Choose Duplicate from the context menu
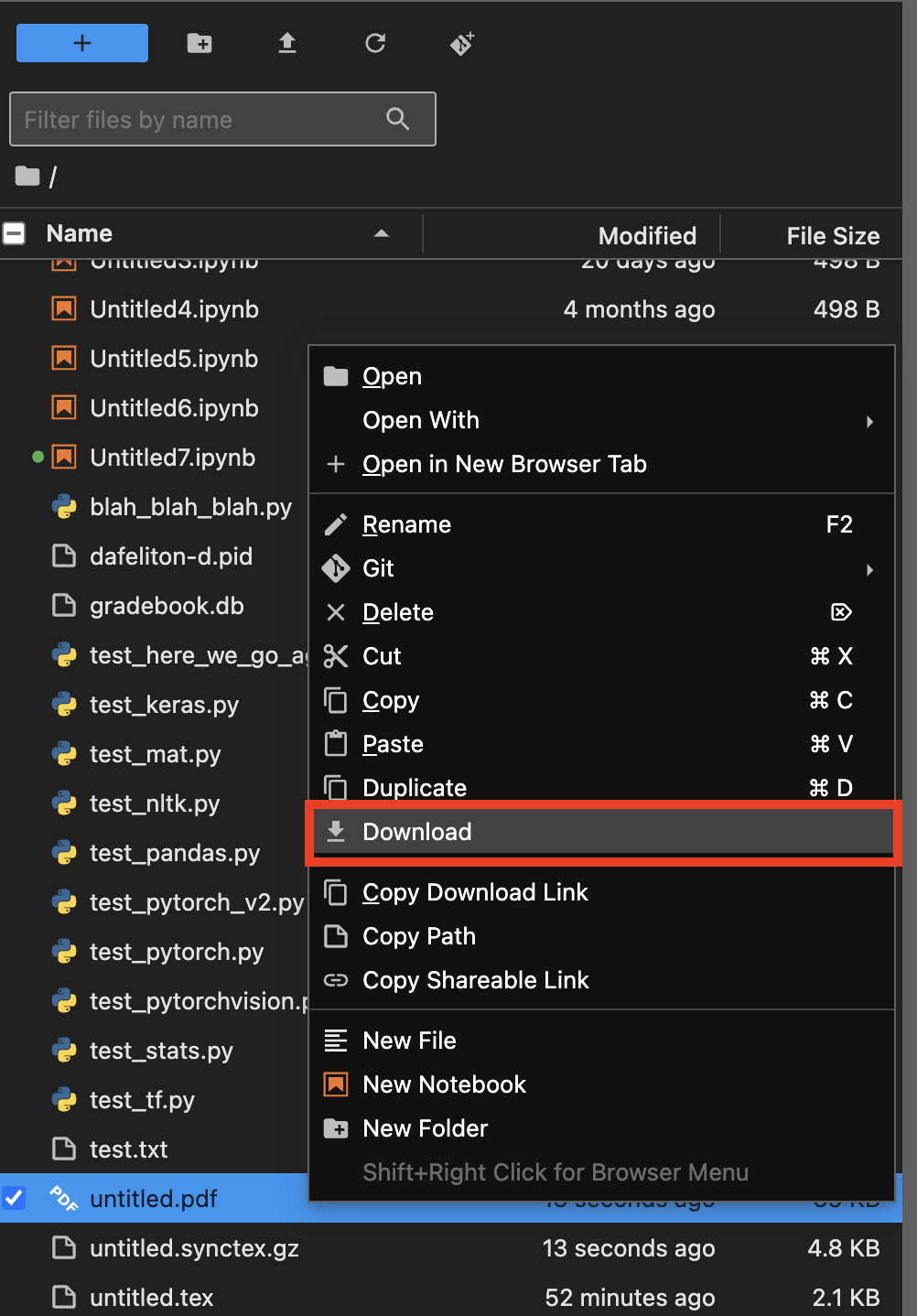The height and width of the screenshot is (1316, 917). pos(601,787)
